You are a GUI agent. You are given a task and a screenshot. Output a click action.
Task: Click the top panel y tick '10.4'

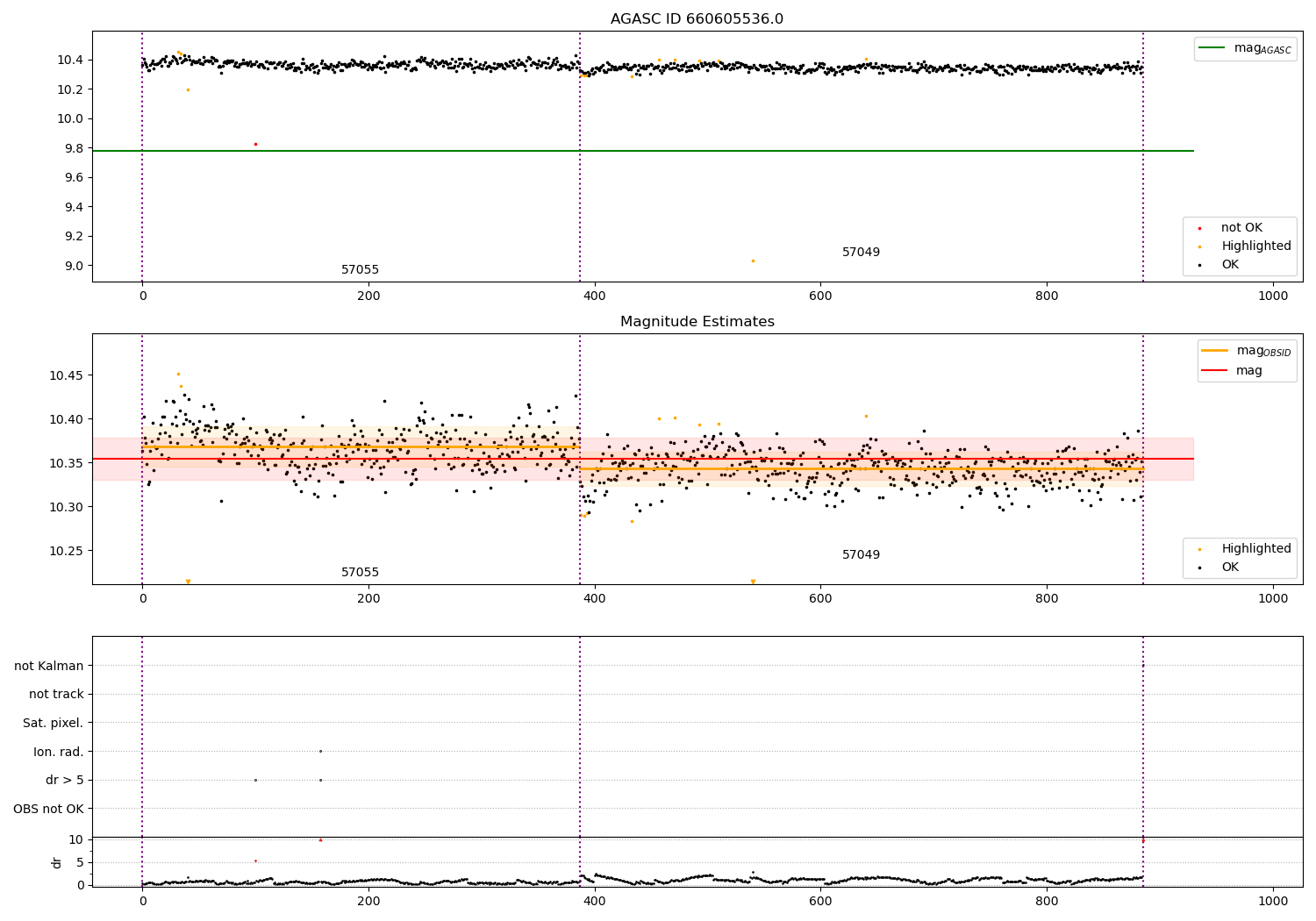pos(69,61)
